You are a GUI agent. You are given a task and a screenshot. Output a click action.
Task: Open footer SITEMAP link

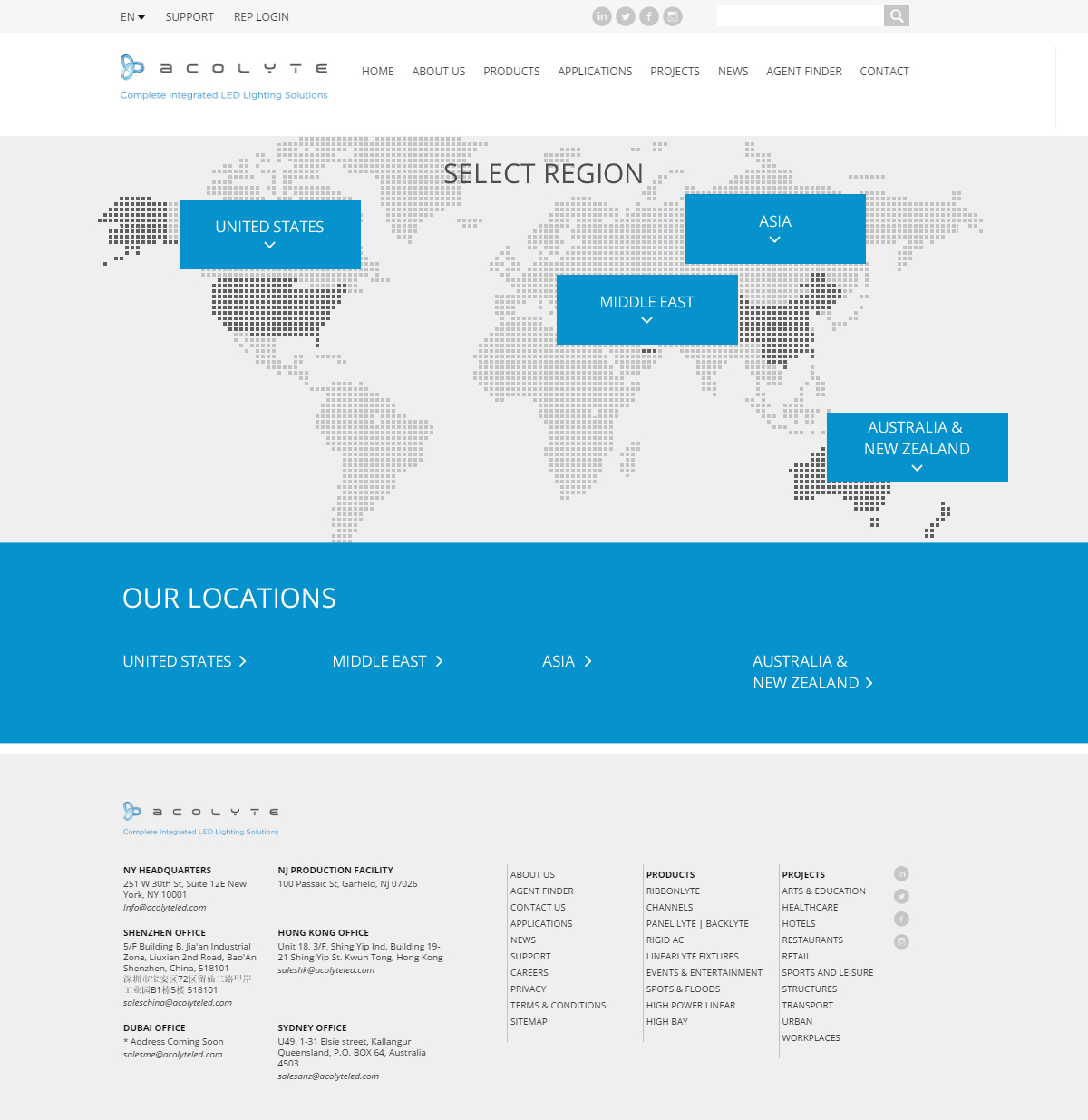[x=529, y=1022]
